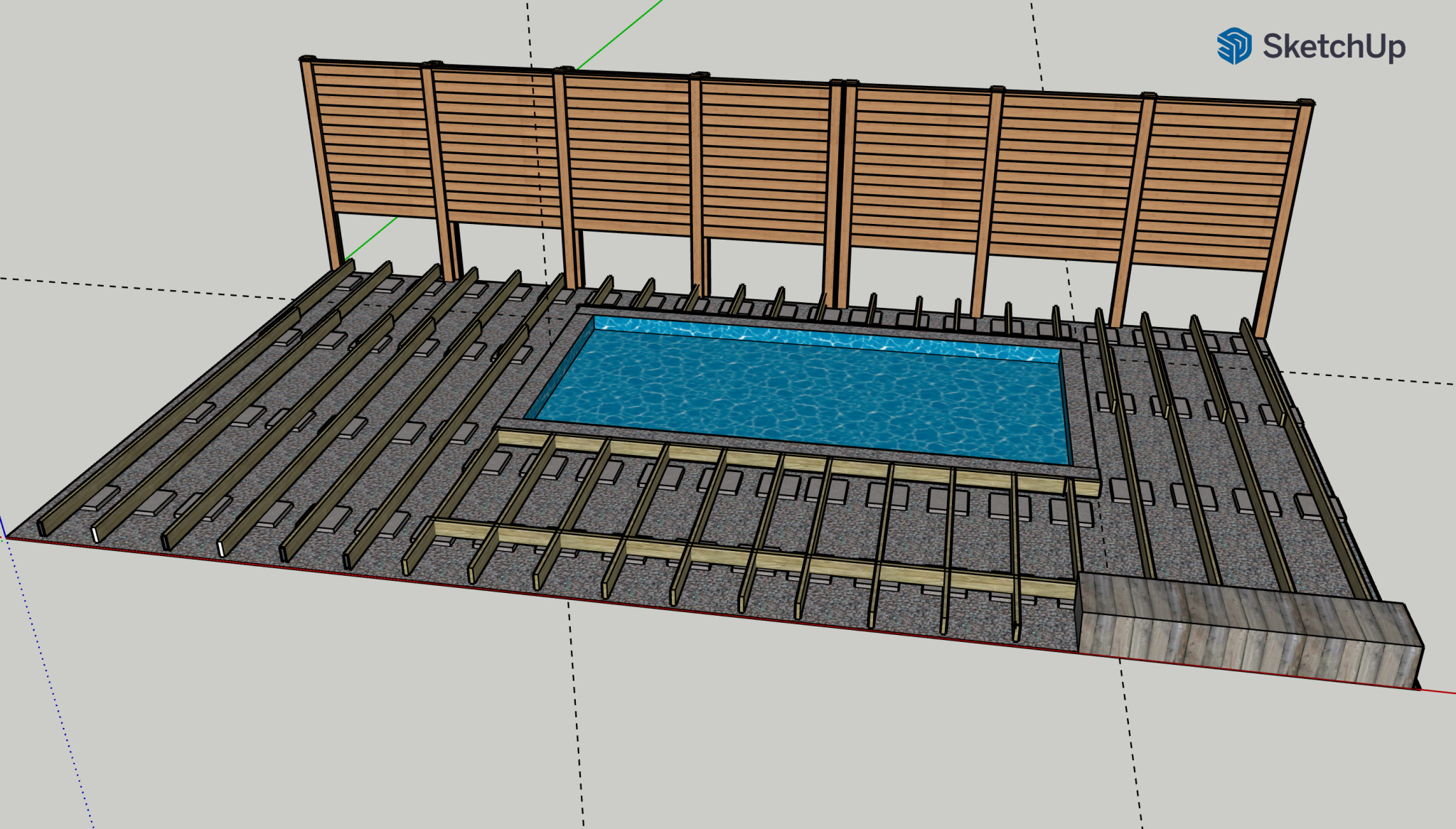Click the axes origin point at left corner
Image resolution: width=1456 pixels, height=829 pixels.
(6, 537)
